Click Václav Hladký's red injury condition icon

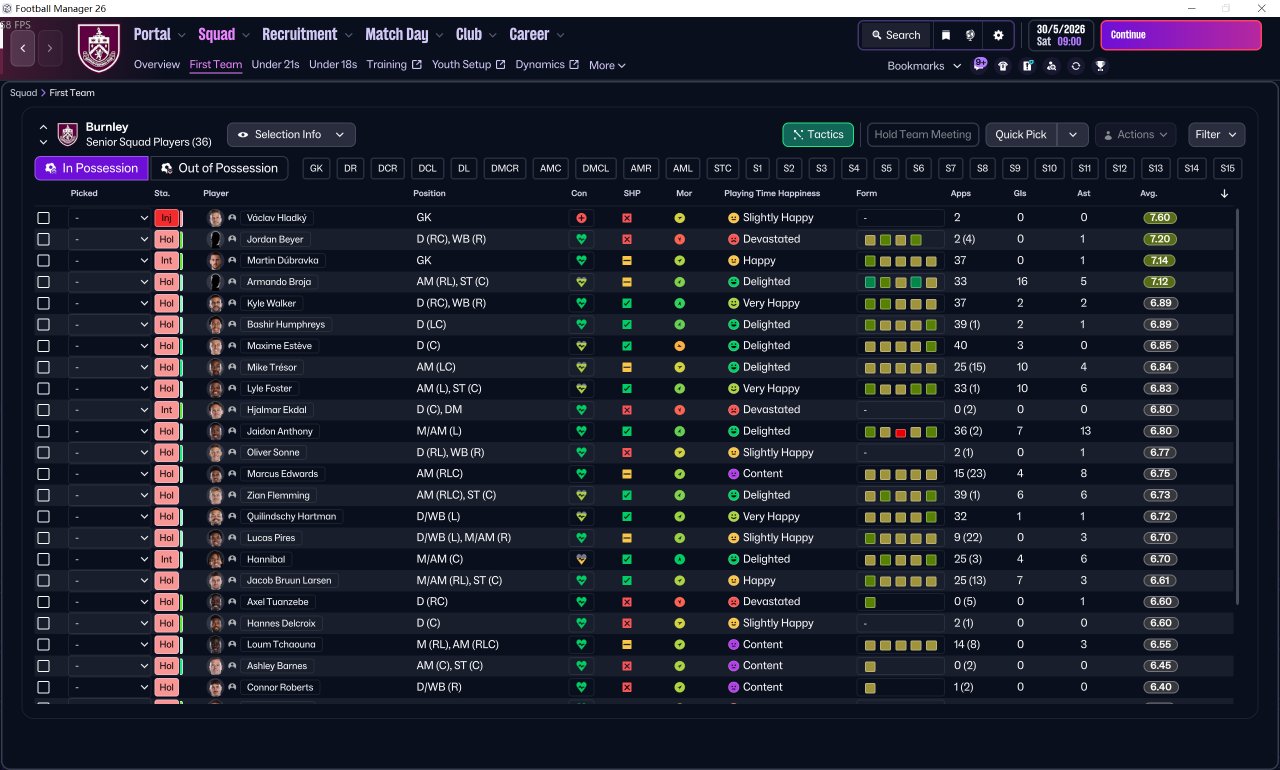(x=581, y=218)
